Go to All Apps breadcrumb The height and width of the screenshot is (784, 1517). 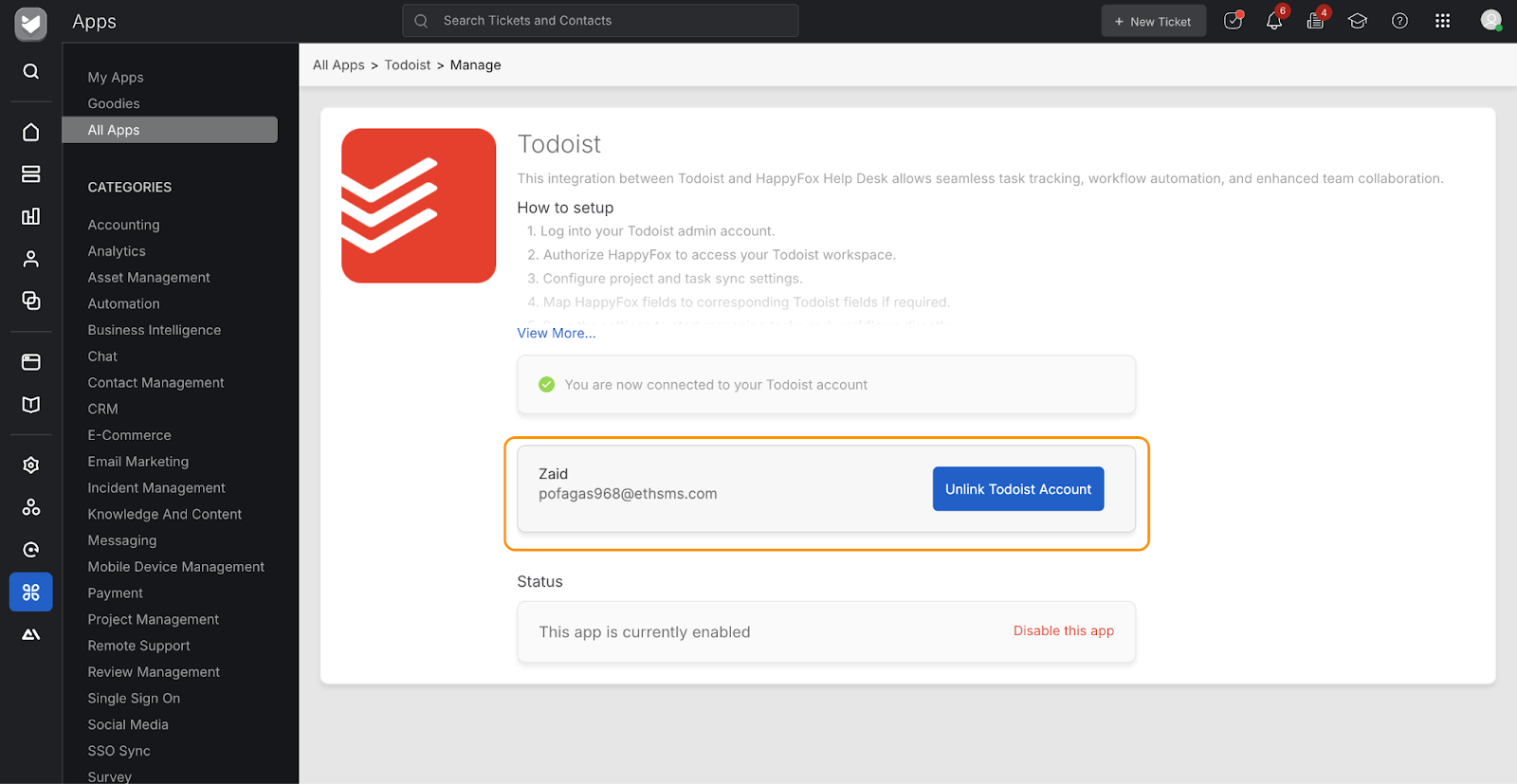[x=338, y=65]
